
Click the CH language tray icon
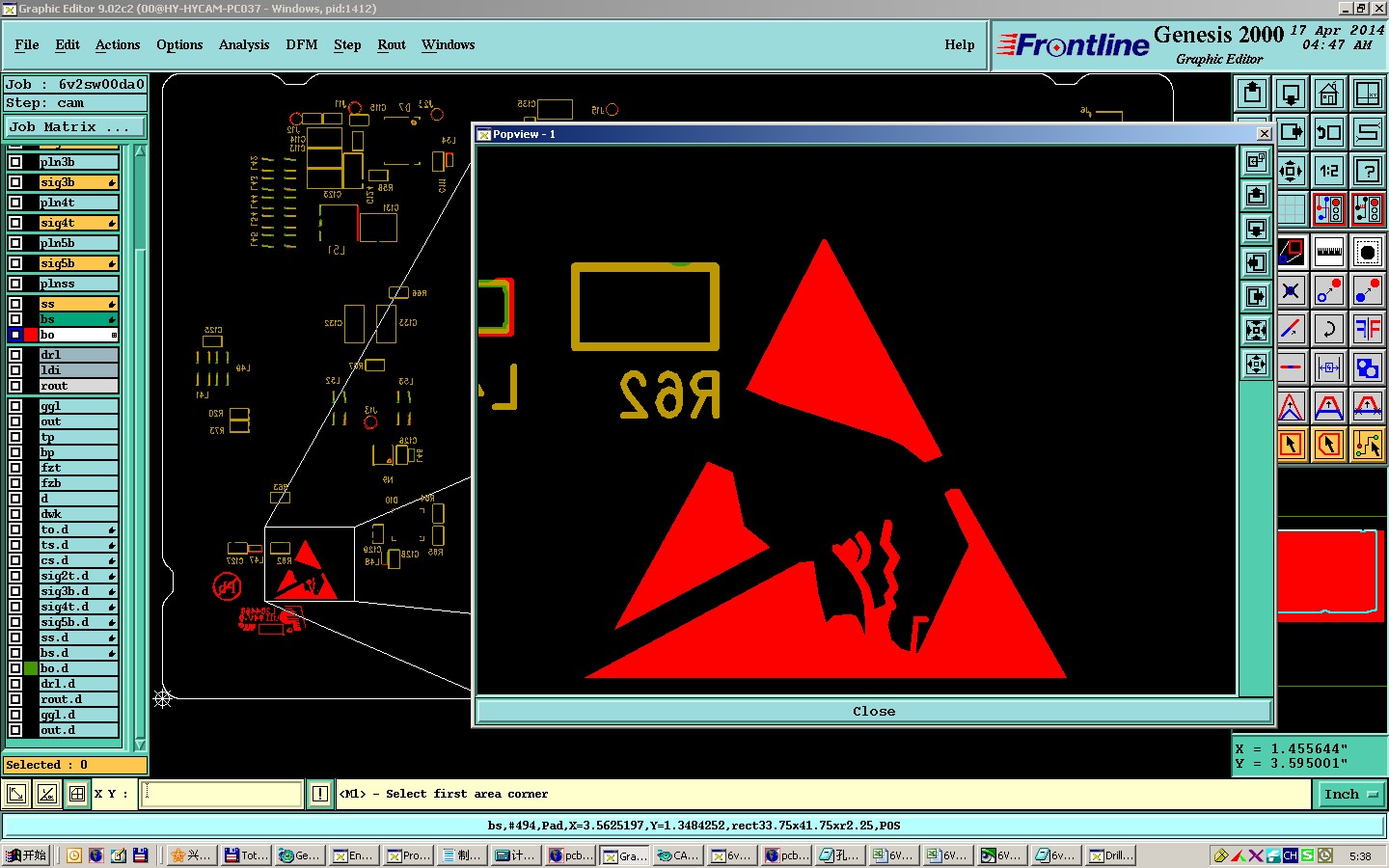(1290, 855)
